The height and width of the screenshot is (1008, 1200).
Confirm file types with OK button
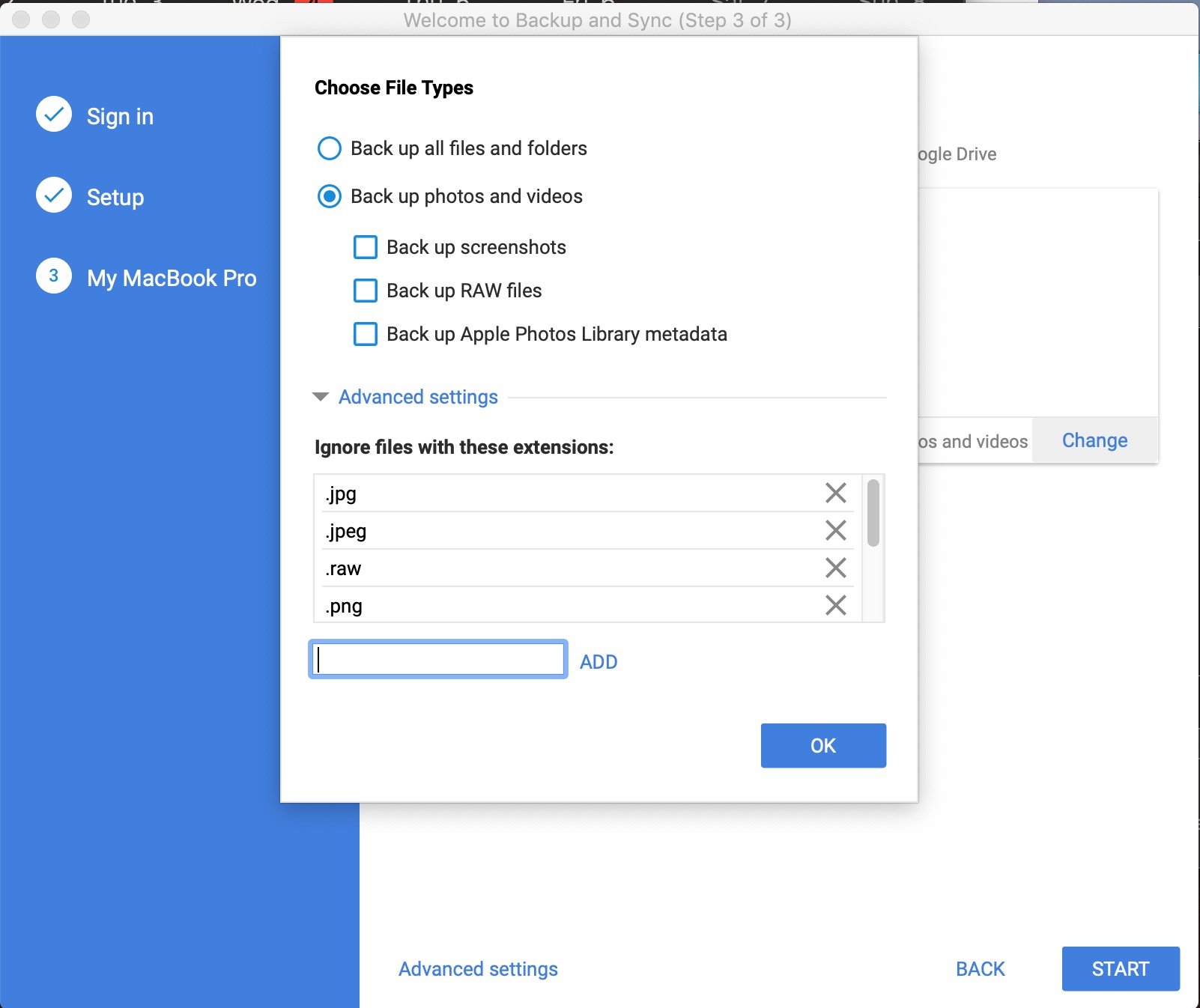823,745
